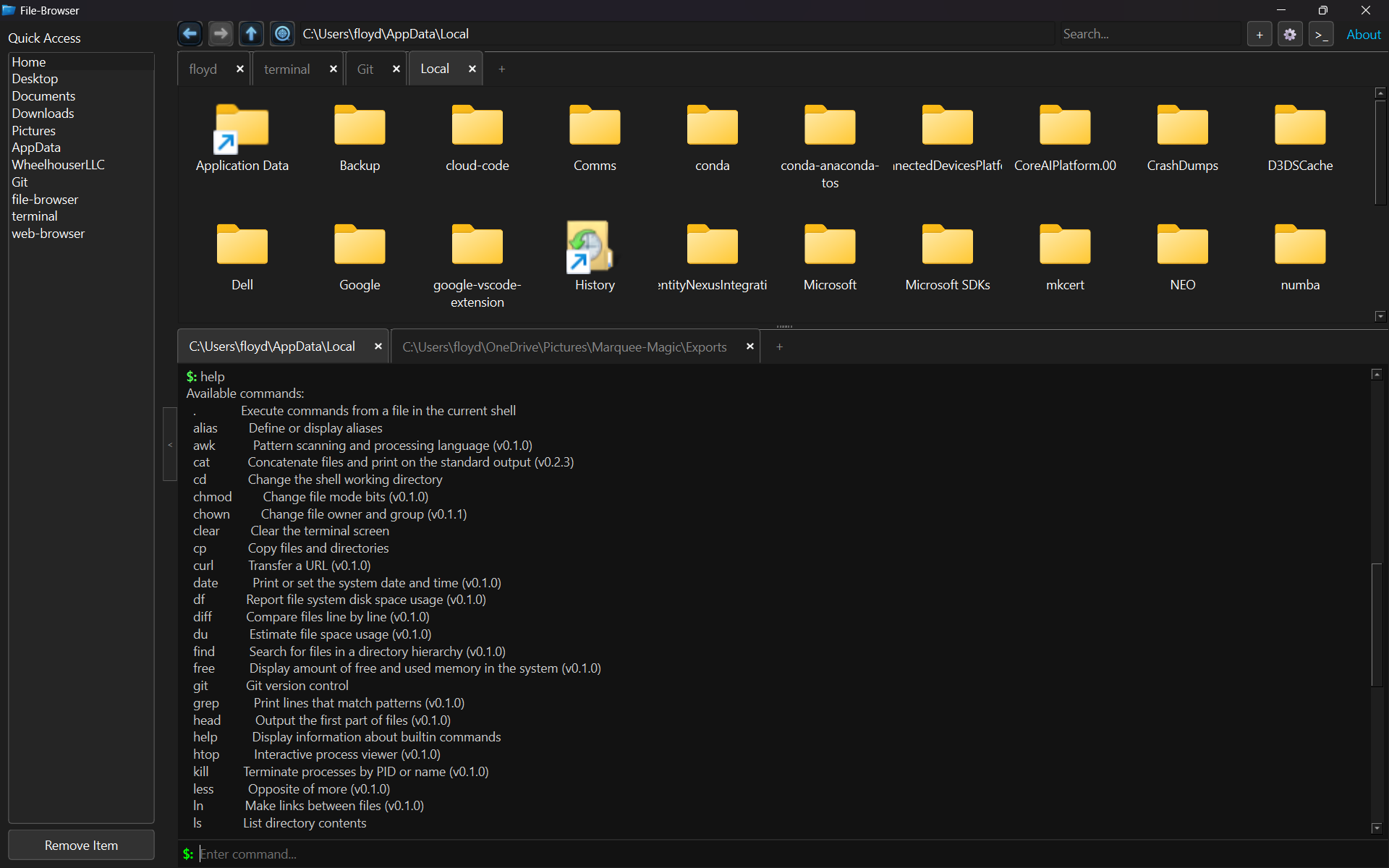Click the terminal scrollbar thumb
This screenshot has height=868, width=1389.
point(1377,624)
